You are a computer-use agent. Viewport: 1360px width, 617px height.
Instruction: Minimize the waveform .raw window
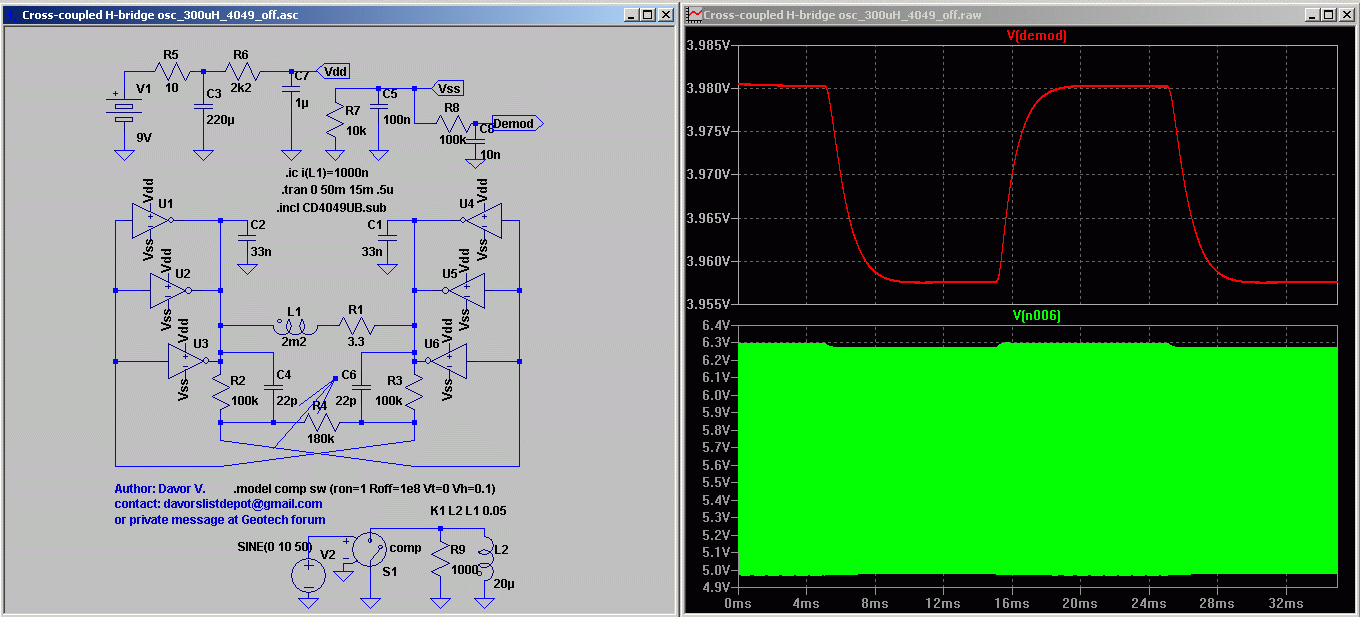pos(1313,15)
